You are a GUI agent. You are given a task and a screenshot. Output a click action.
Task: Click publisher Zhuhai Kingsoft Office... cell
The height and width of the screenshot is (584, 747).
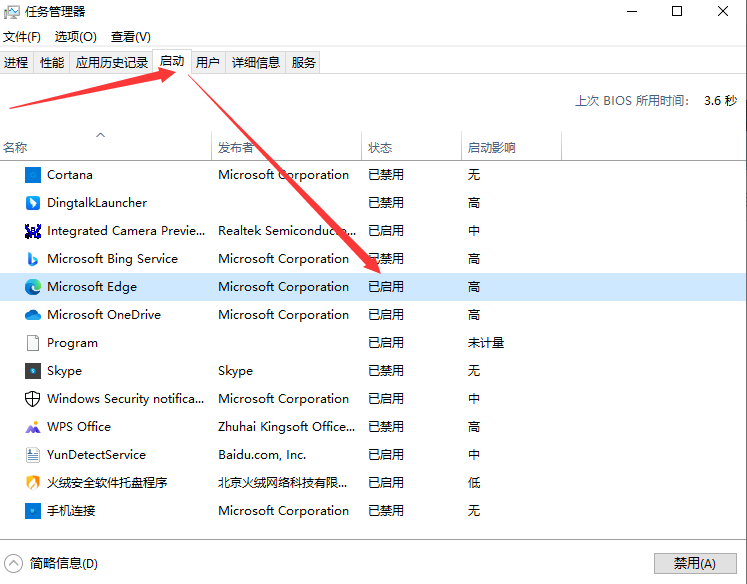[286, 427]
